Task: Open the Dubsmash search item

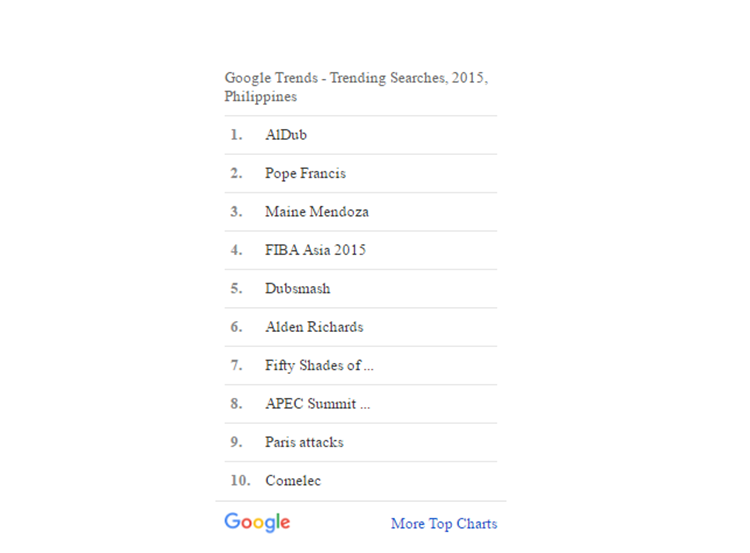Action: click(x=297, y=288)
